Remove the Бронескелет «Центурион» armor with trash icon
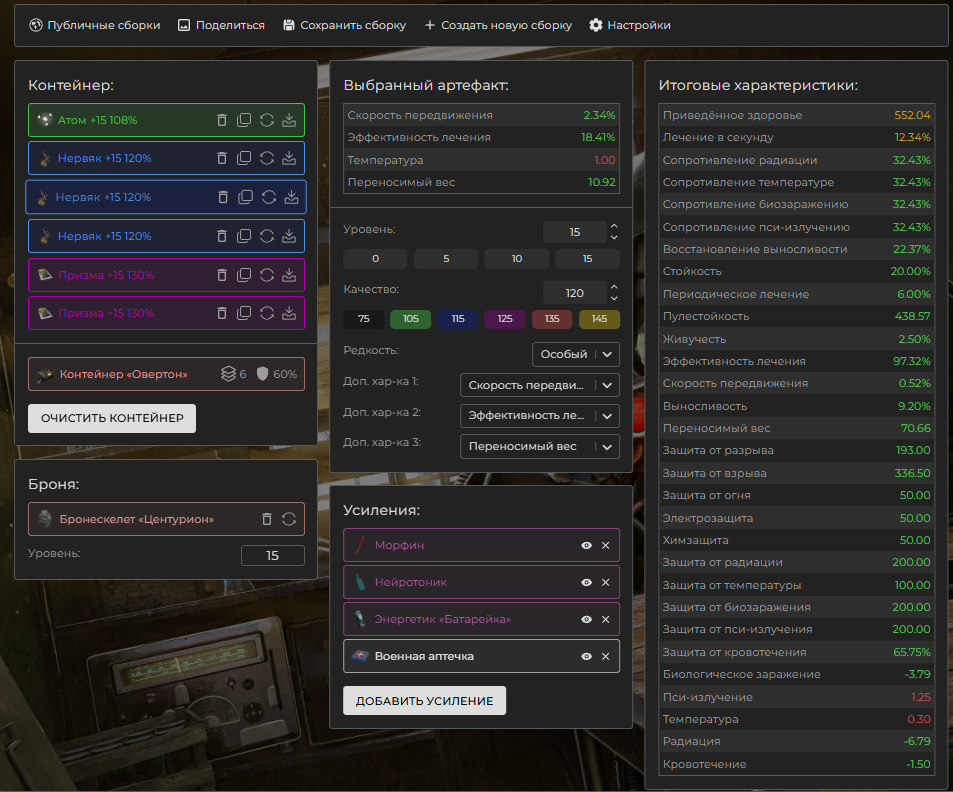 pos(267,519)
